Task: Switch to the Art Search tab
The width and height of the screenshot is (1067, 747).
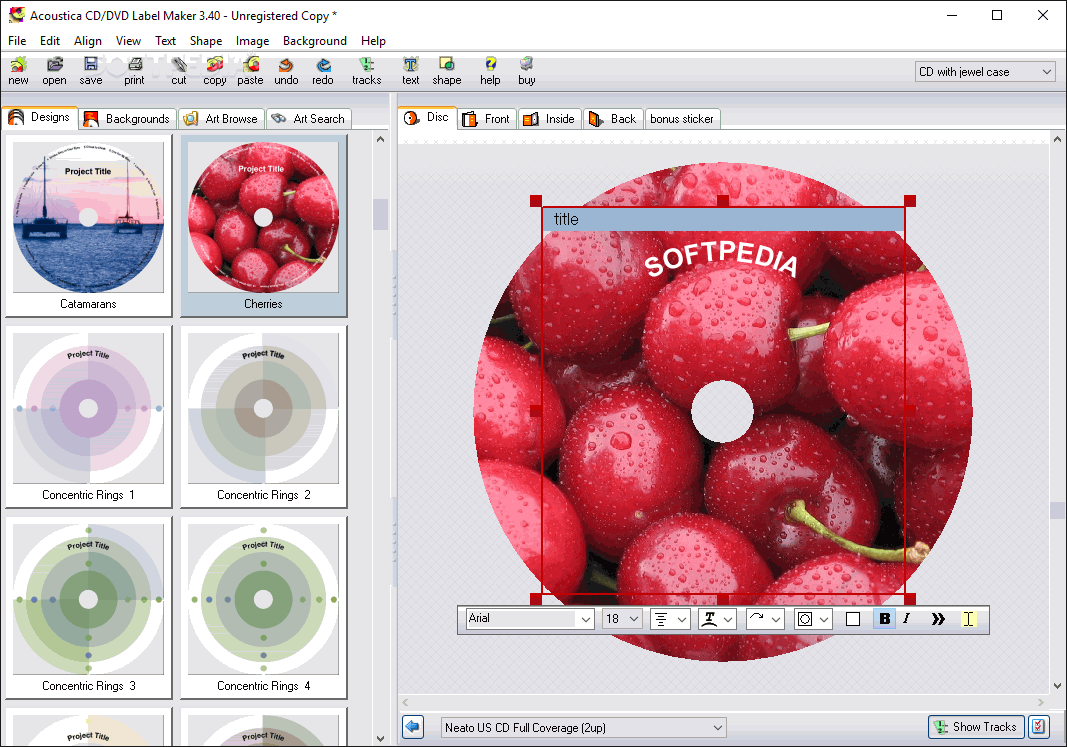Action: pos(308,118)
